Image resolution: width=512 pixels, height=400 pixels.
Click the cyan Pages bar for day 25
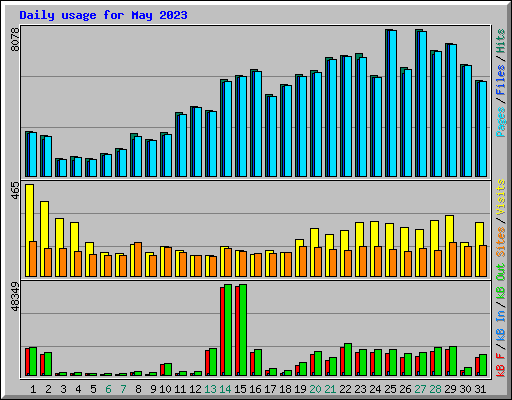(393, 103)
